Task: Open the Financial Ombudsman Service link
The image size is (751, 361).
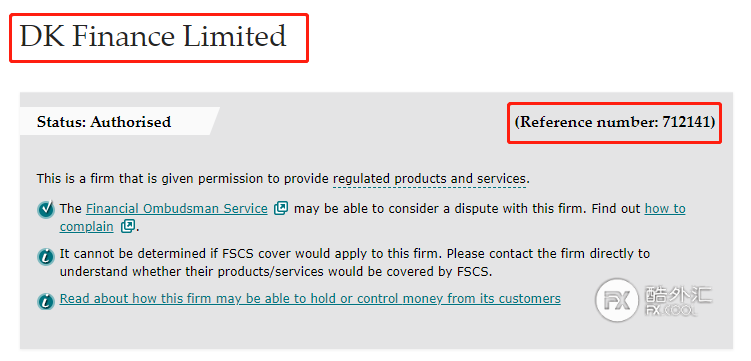Action: [177, 209]
